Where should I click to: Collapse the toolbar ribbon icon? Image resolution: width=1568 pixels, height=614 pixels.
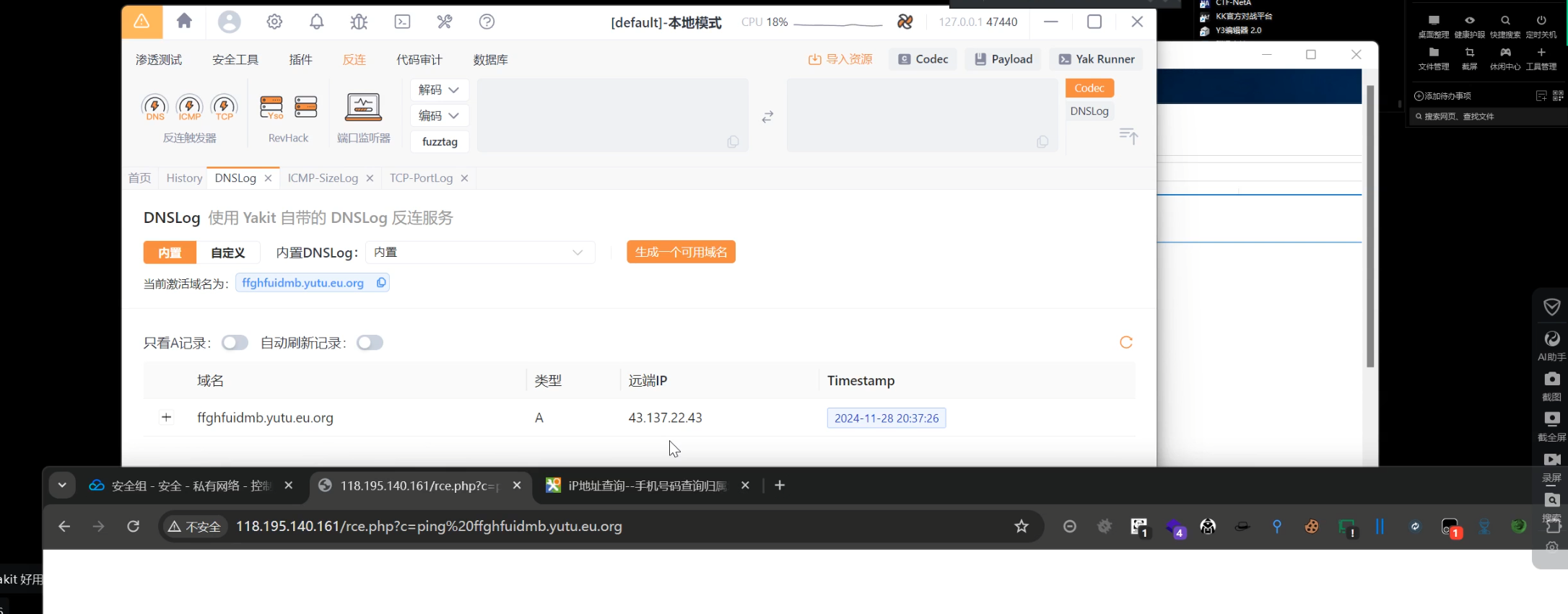tap(1128, 136)
